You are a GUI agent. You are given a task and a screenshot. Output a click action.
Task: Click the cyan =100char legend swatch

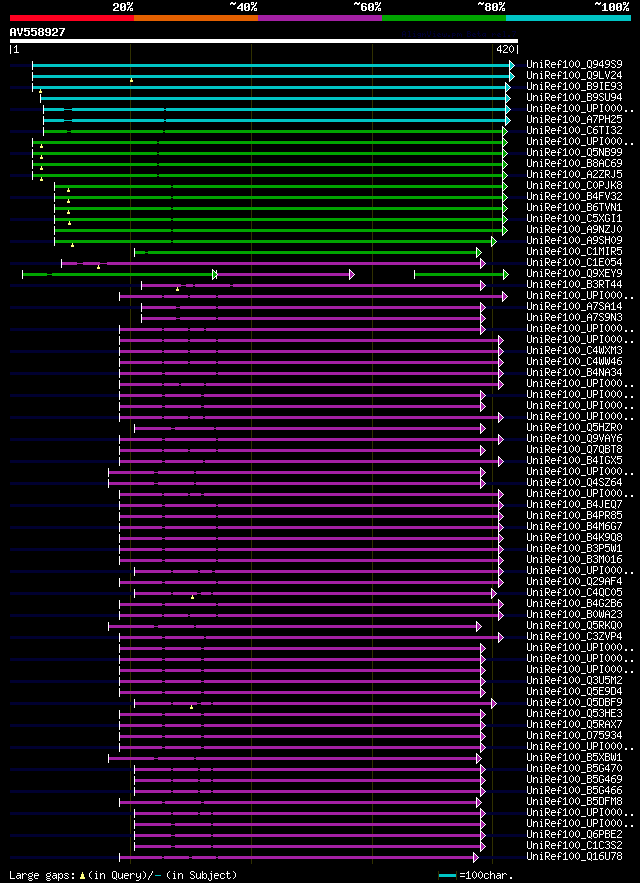click(447, 875)
